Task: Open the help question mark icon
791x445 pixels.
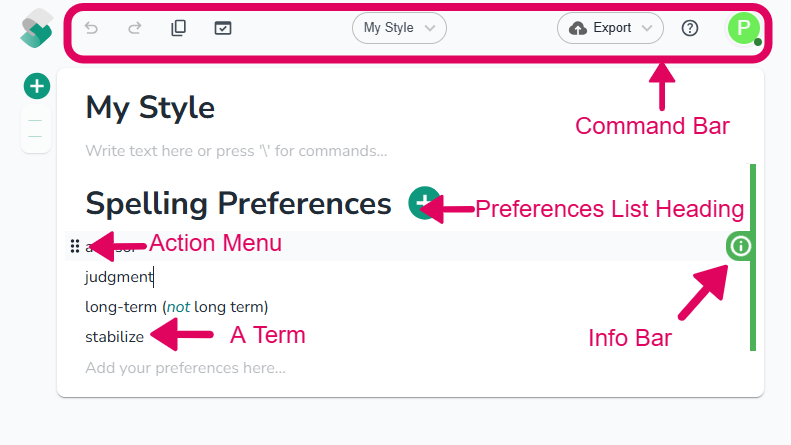Action: point(690,28)
